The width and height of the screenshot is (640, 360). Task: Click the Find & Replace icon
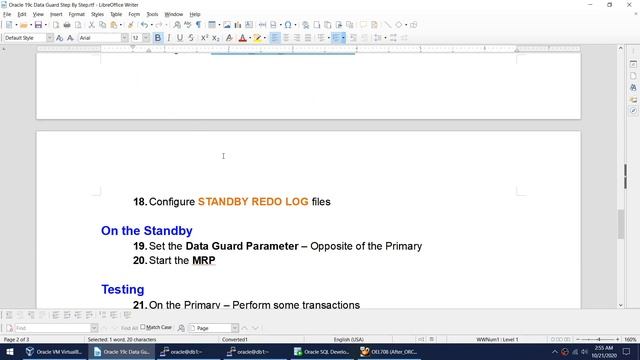[x=177, y=25]
